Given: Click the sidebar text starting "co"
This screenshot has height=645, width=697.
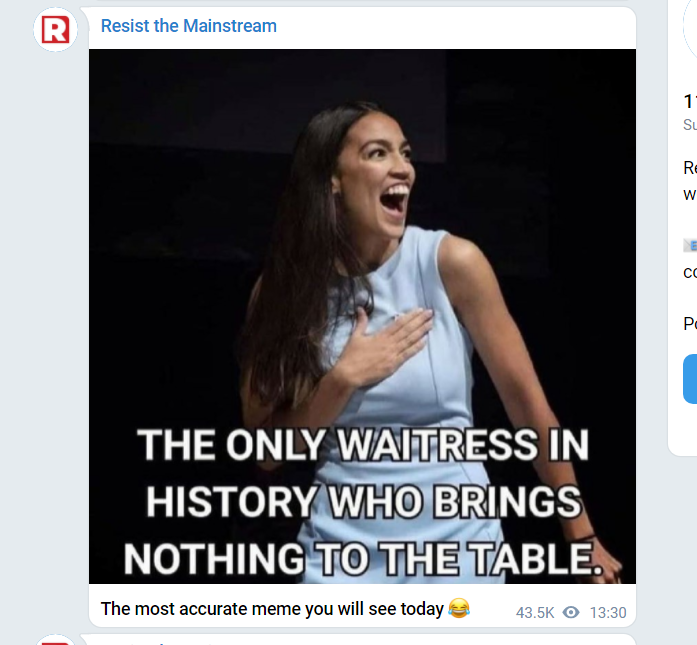Looking at the screenshot, I should pos(689,271).
